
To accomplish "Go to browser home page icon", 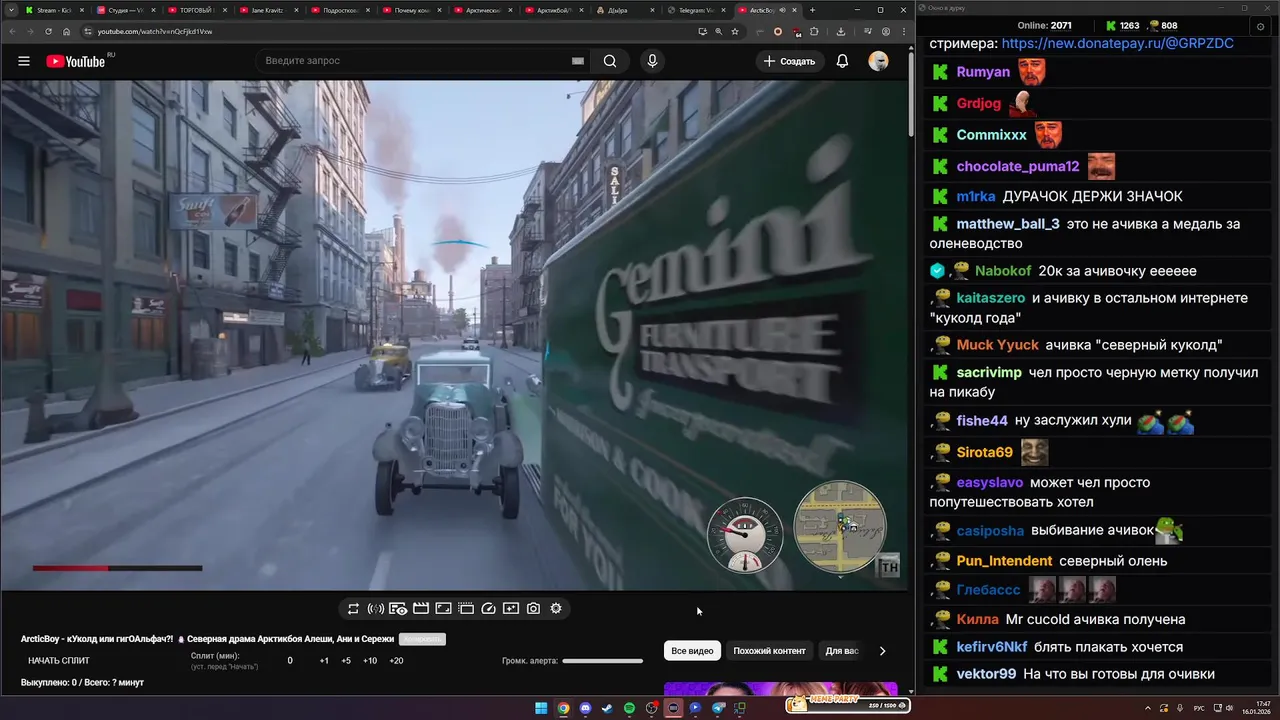I will [x=67, y=31].
